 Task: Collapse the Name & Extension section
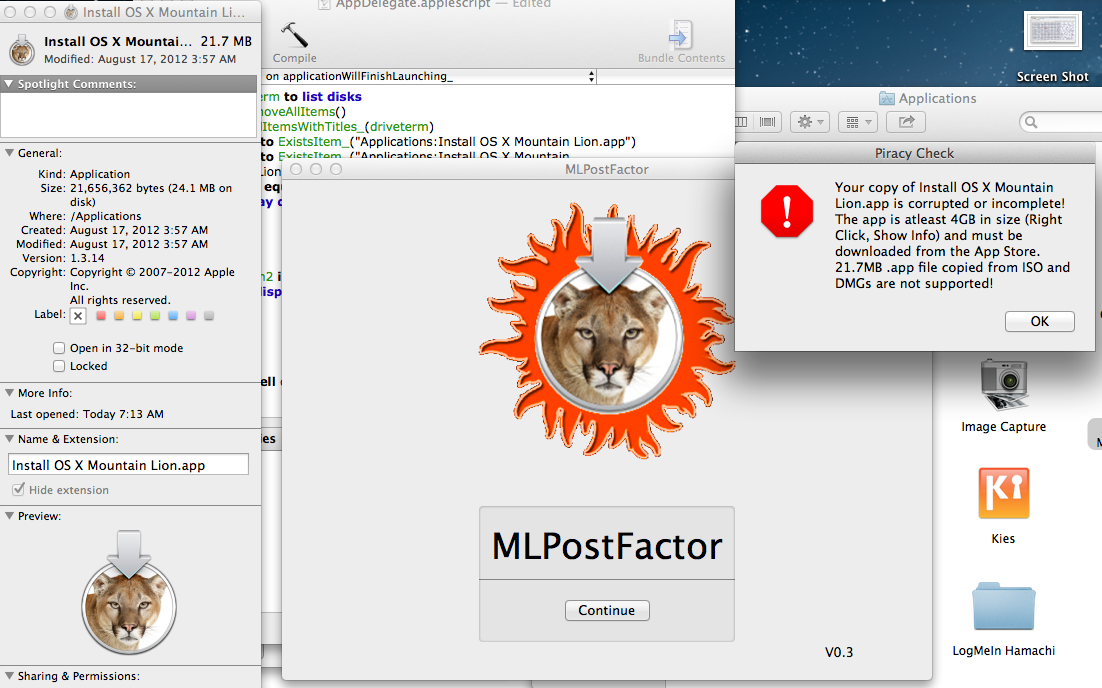9,439
